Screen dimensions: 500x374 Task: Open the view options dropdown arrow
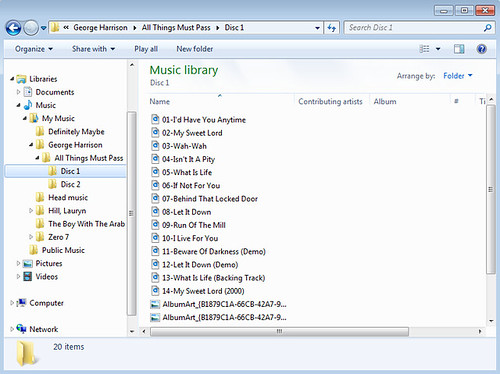(x=438, y=49)
